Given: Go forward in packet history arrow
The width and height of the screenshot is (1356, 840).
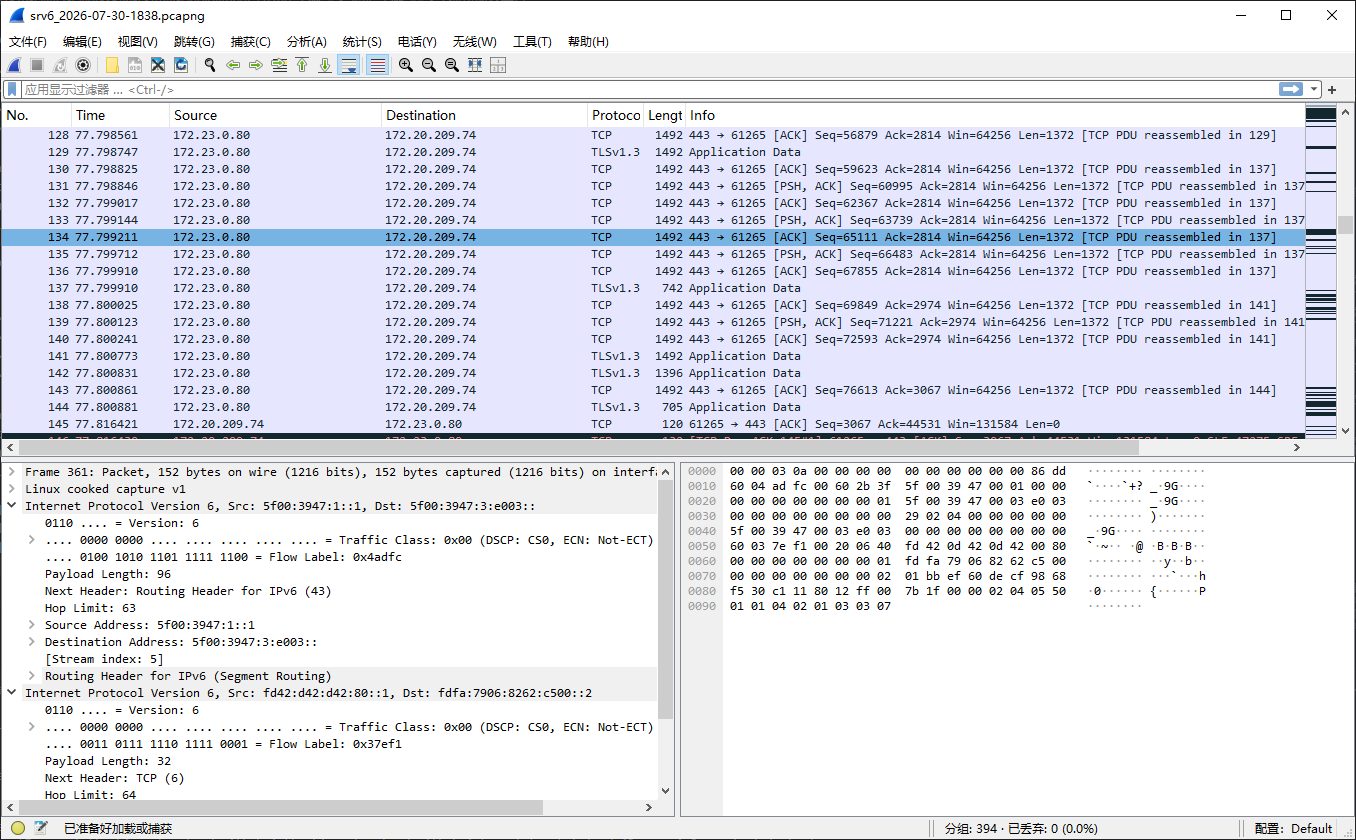Looking at the screenshot, I should 256,65.
